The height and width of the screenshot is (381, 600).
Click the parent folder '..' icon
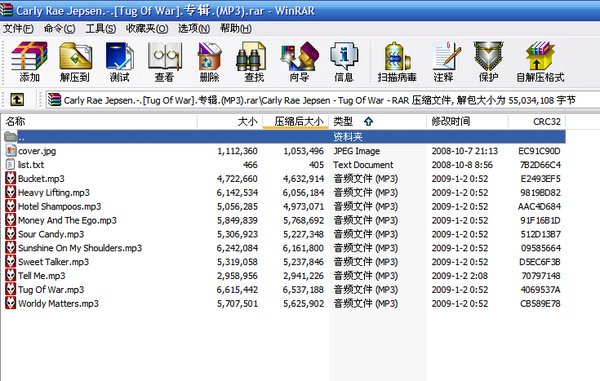coord(11,137)
